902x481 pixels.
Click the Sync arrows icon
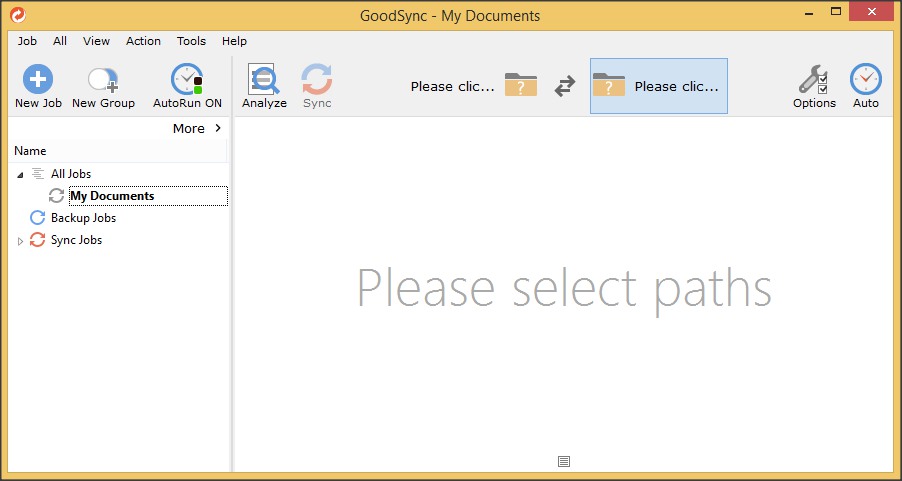click(x=317, y=79)
